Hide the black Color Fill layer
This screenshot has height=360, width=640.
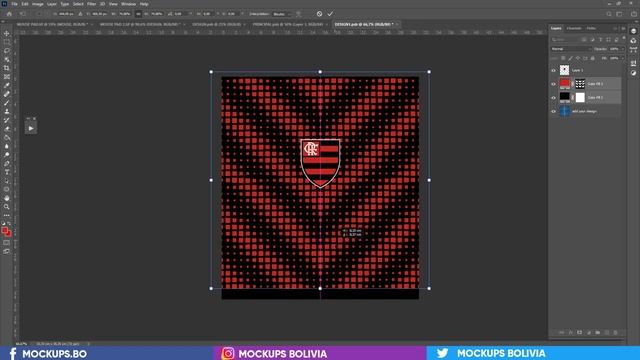(553, 98)
